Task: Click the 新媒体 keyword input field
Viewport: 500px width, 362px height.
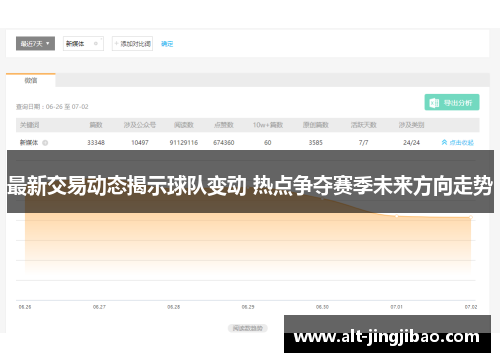Action: click(x=83, y=44)
